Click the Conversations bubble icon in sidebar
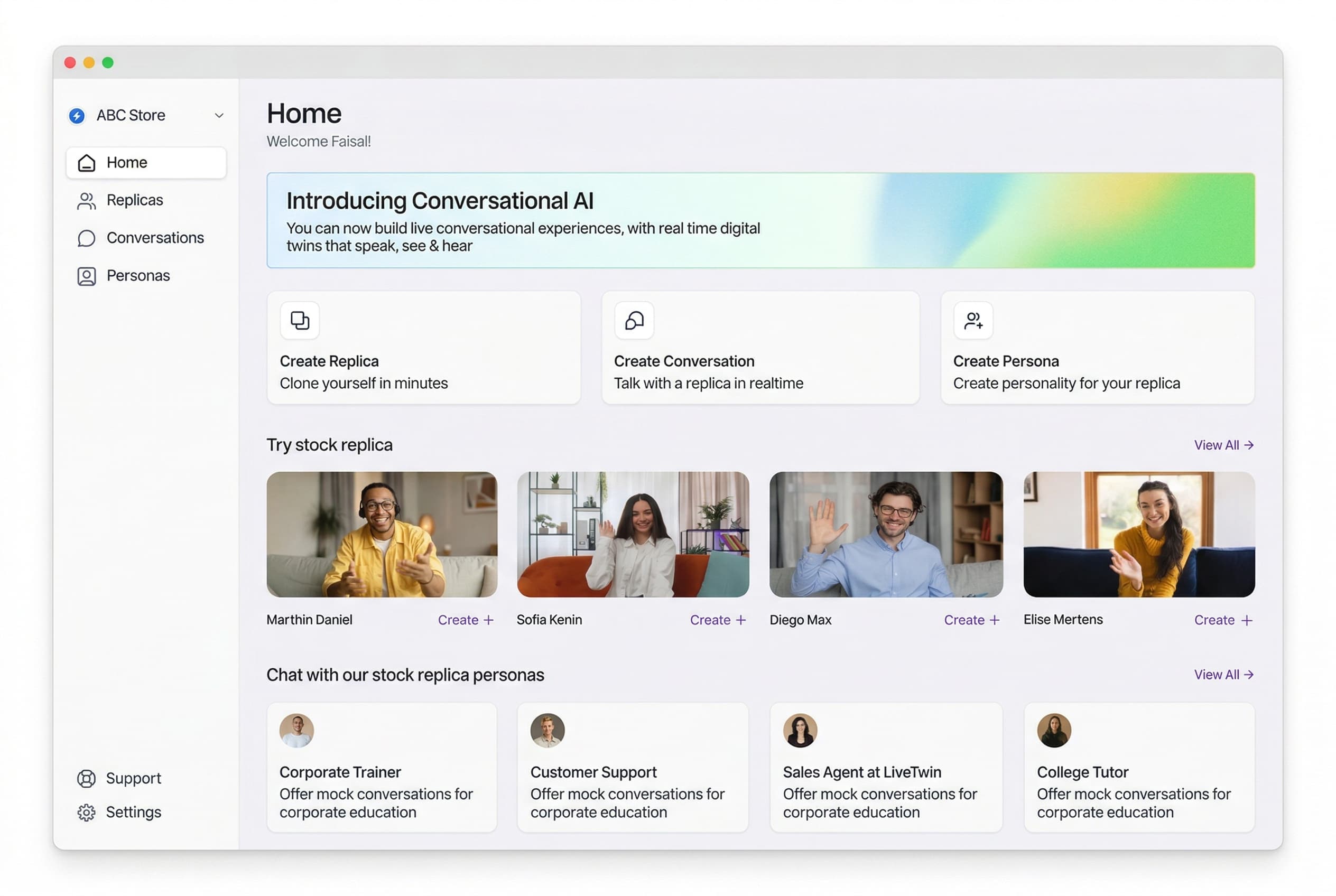The image size is (1336, 896). (x=86, y=238)
